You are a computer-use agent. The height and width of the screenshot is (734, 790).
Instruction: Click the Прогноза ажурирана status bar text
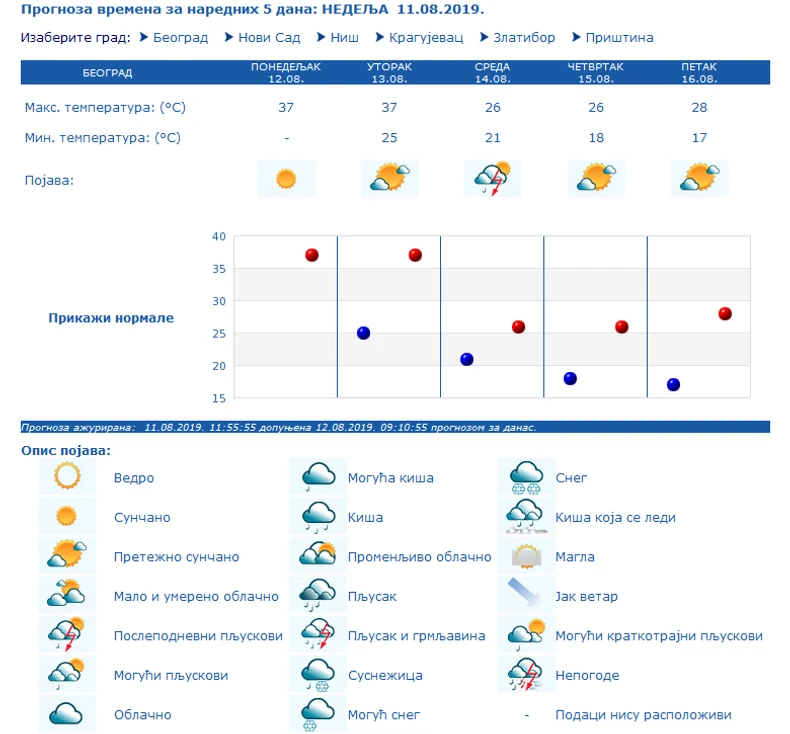(279, 427)
